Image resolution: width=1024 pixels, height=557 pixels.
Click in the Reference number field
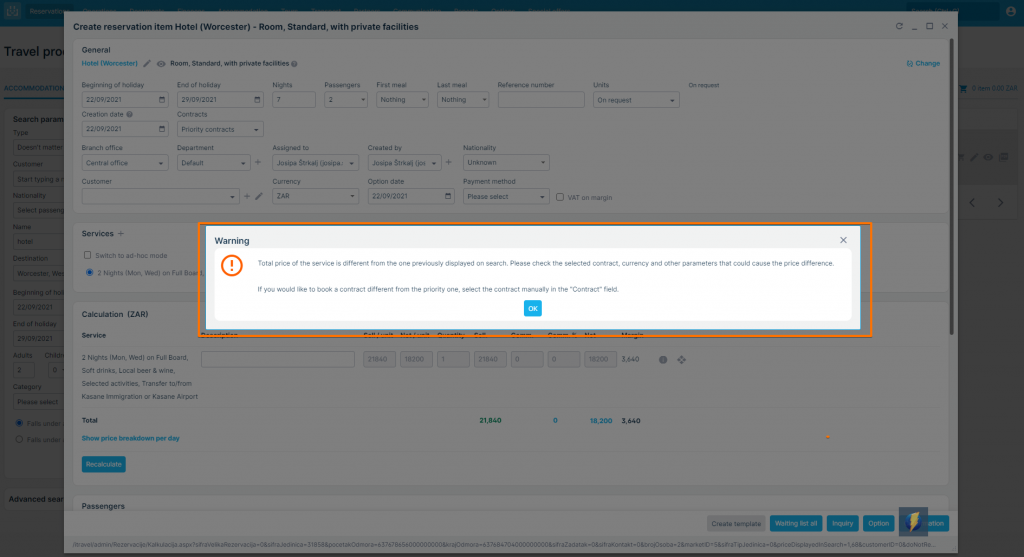[x=540, y=100]
